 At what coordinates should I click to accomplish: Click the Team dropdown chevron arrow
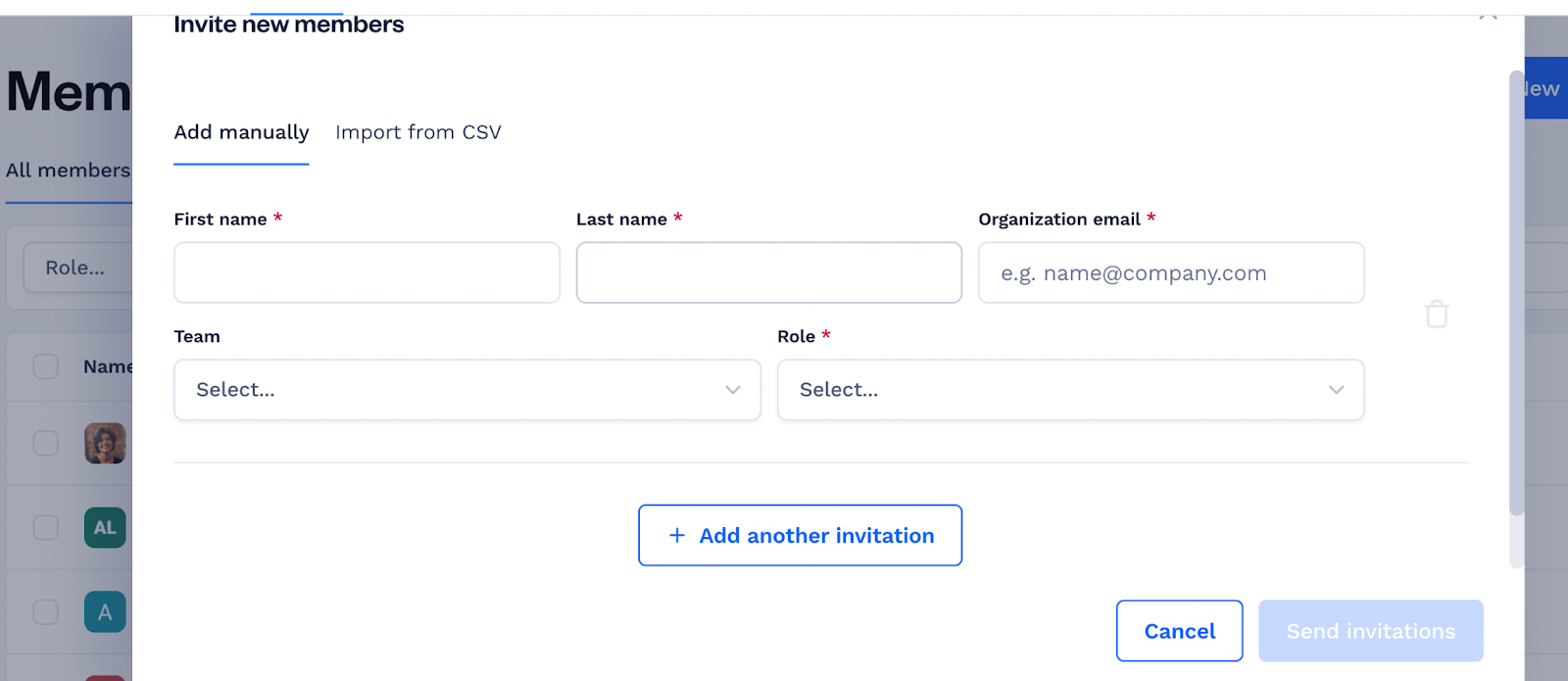point(732,390)
